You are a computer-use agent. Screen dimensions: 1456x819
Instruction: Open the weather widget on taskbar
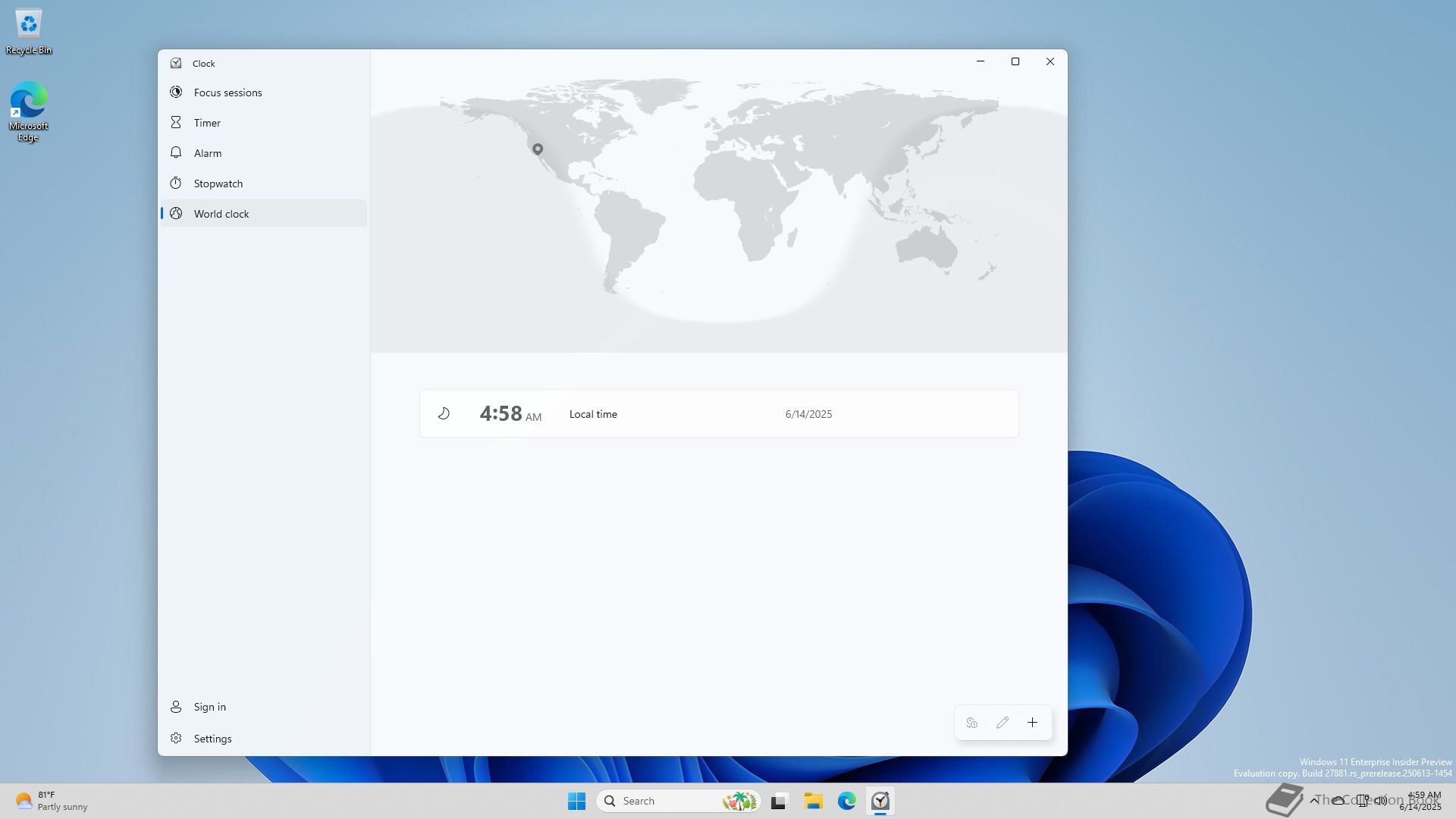(x=52, y=801)
